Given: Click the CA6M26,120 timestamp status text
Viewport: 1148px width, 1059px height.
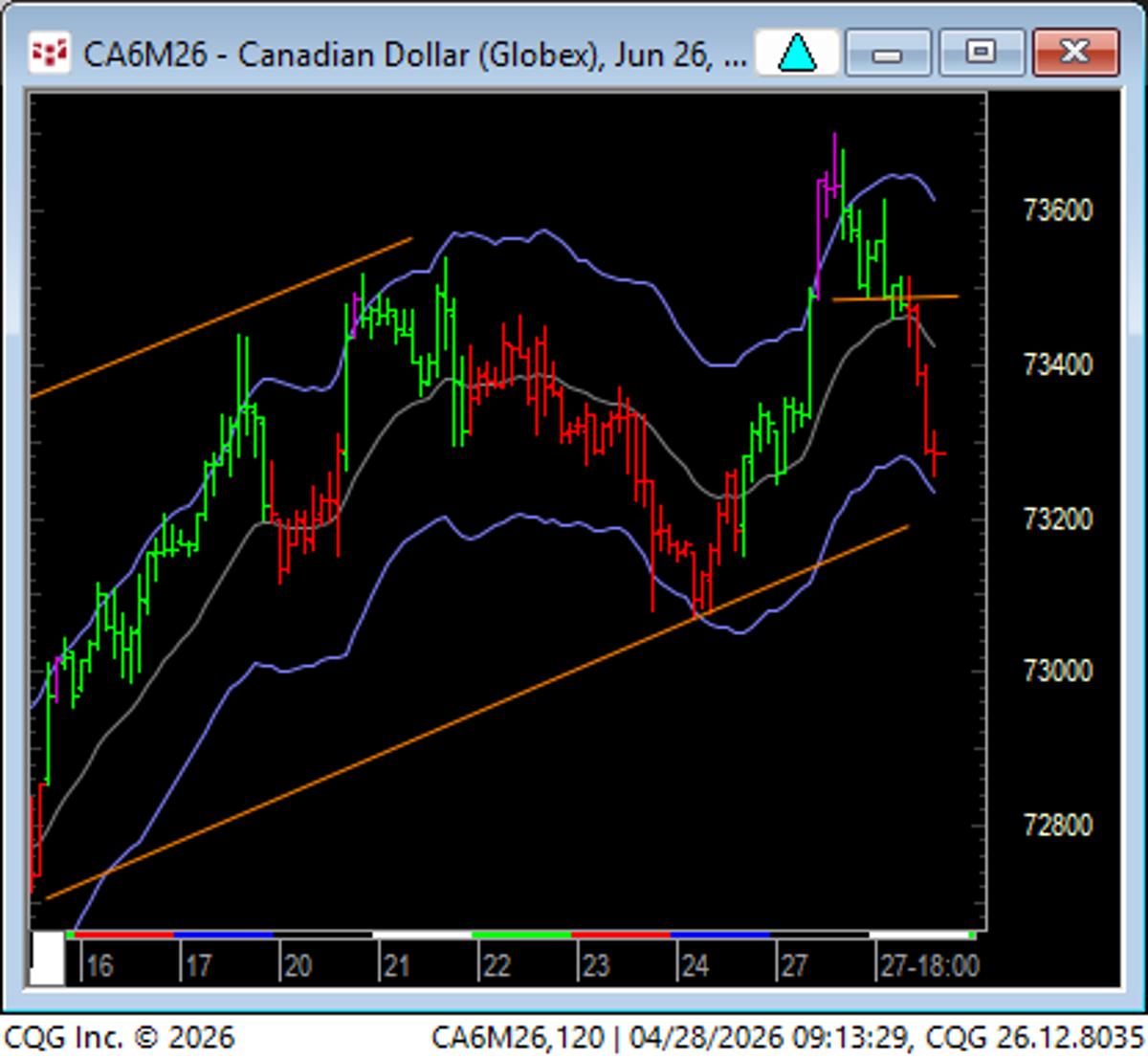Looking at the screenshot, I should pos(786,1037).
